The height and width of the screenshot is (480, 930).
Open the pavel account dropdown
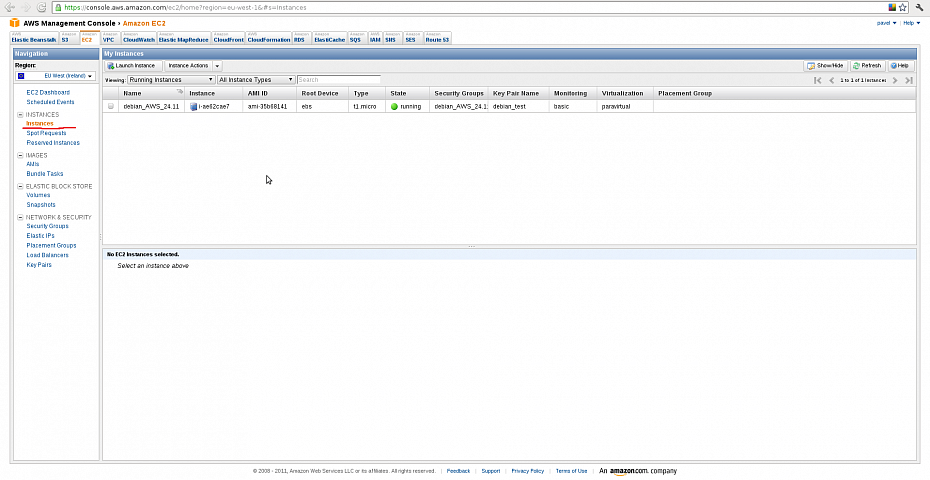pos(887,23)
